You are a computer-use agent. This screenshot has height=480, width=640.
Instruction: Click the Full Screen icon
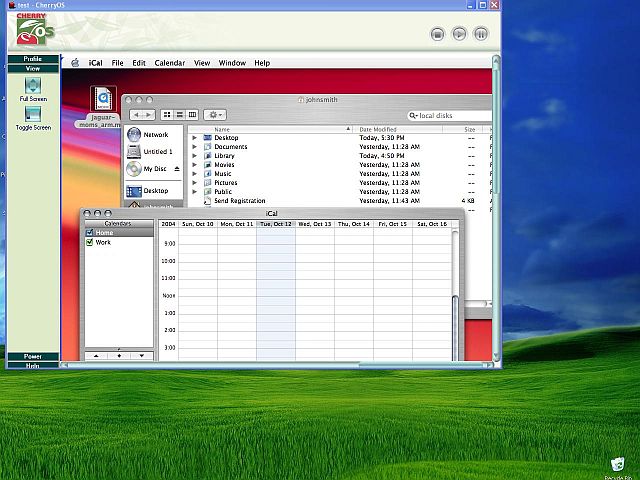point(33,86)
